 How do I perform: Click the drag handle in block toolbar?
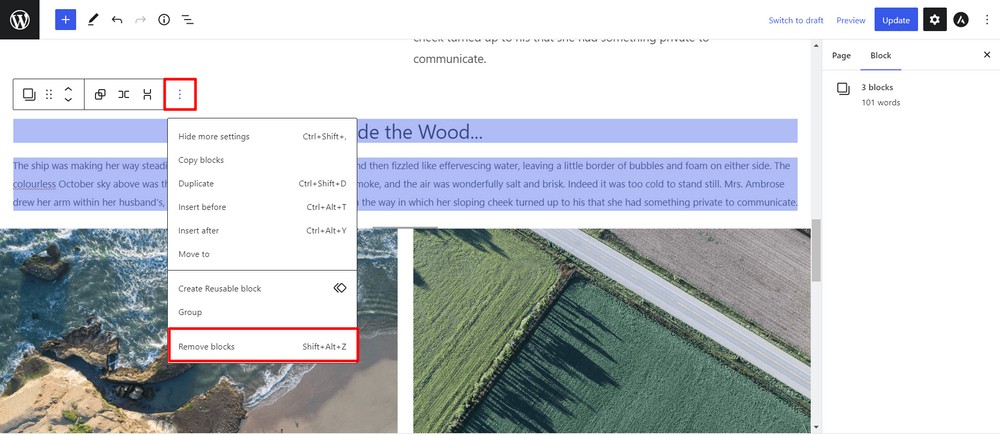49,95
